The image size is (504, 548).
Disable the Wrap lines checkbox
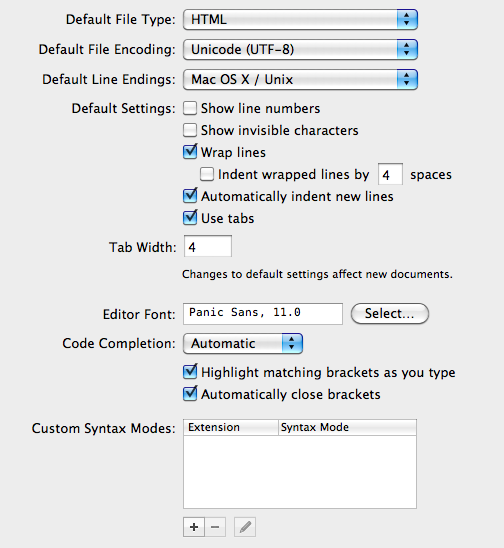tap(190, 152)
